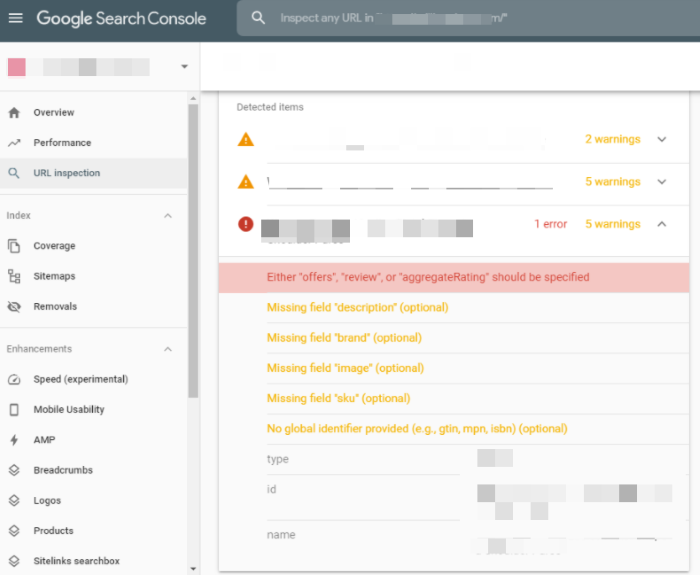Collapse the 1 error 5 warnings item
Screen dimensions: 700x575
point(662,224)
